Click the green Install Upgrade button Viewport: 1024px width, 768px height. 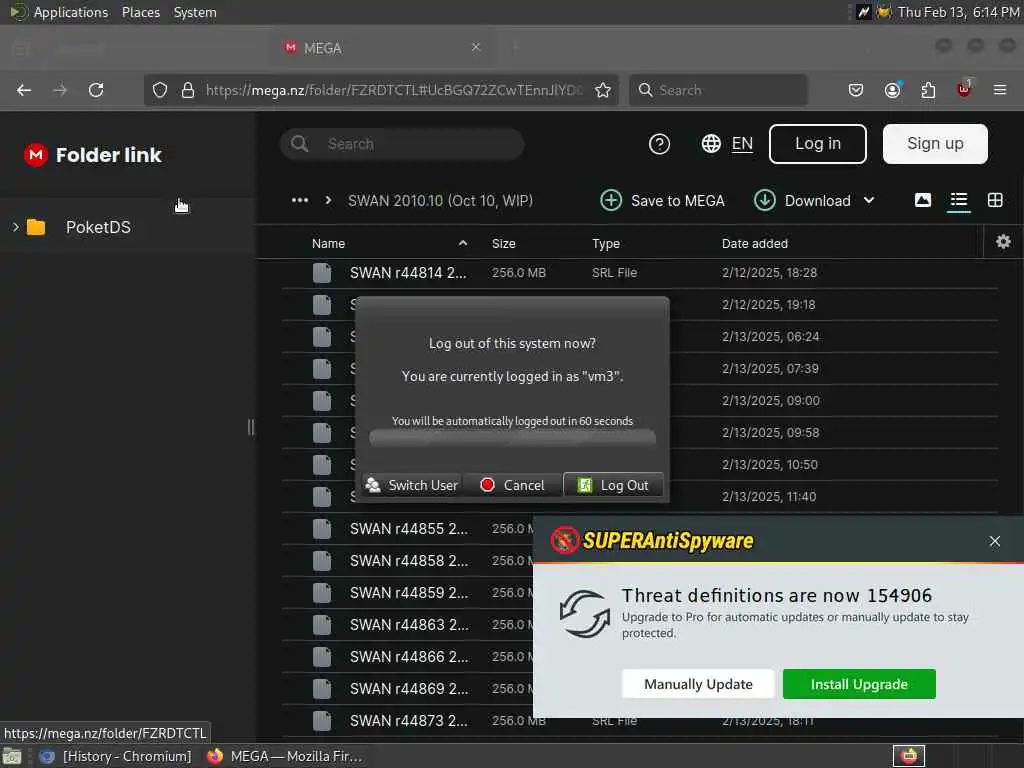pyautogui.click(x=859, y=684)
